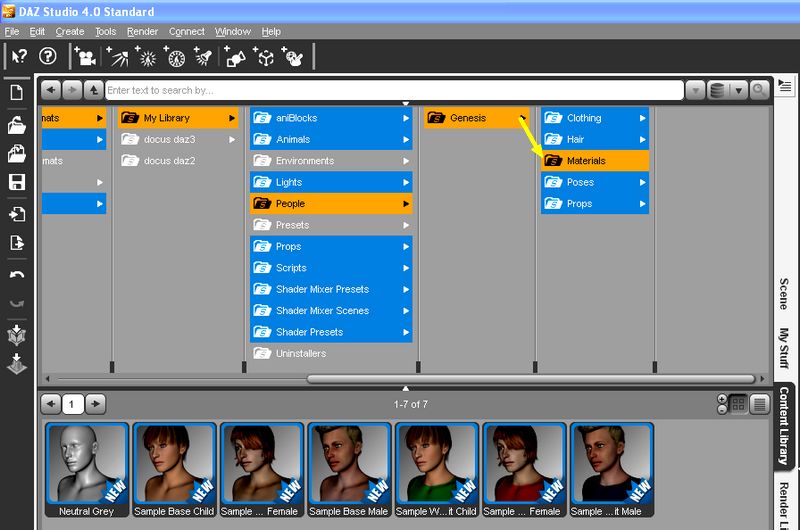The width and height of the screenshot is (800, 530).
Task: Open the Render menu
Action: pyautogui.click(x=142, y=32)
